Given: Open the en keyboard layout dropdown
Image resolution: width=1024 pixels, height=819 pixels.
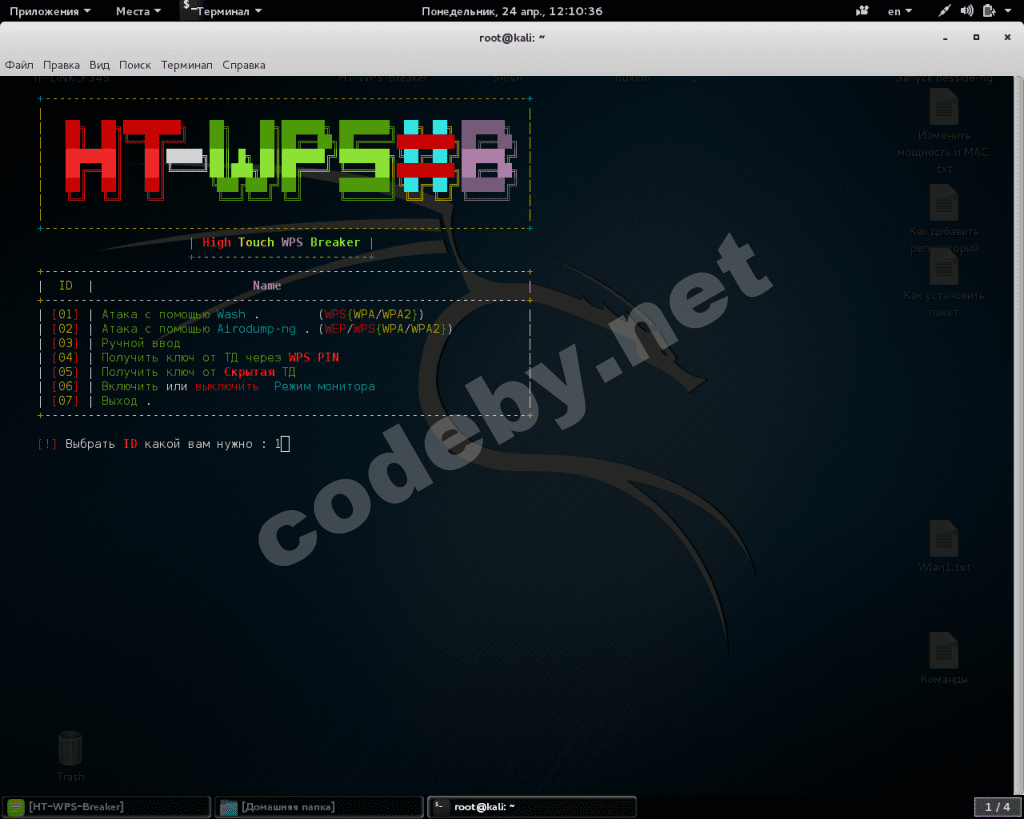Looking at the screenshot, I should point(899,11).
